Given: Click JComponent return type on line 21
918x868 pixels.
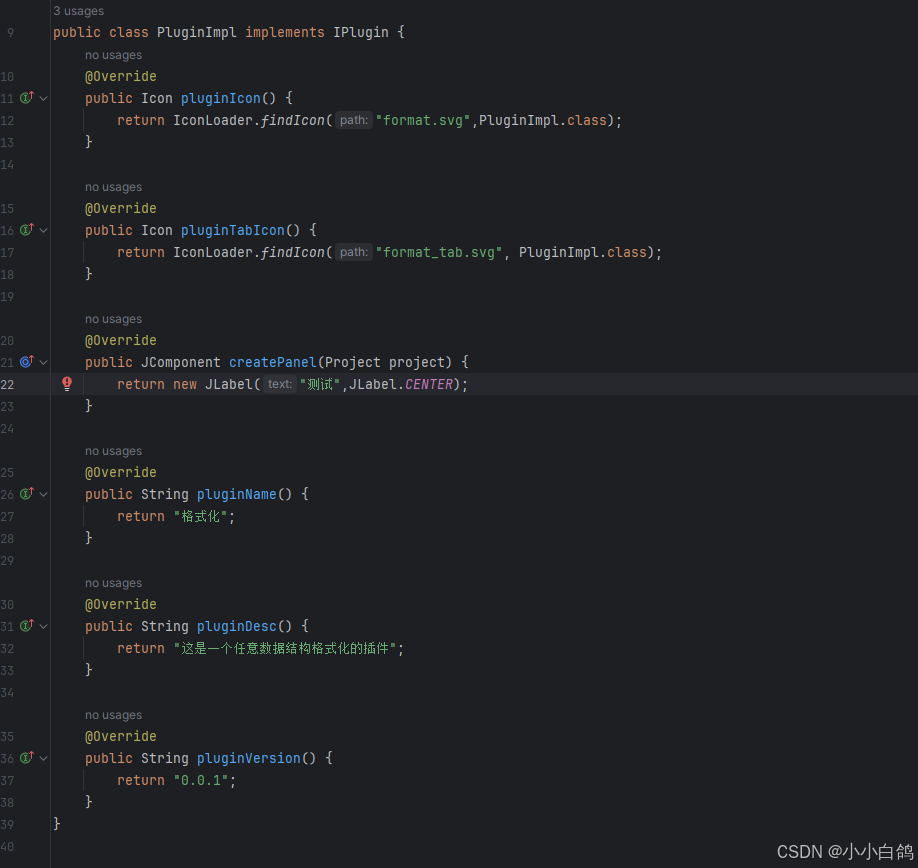Looking at the screenshot, I should point(181,362).
